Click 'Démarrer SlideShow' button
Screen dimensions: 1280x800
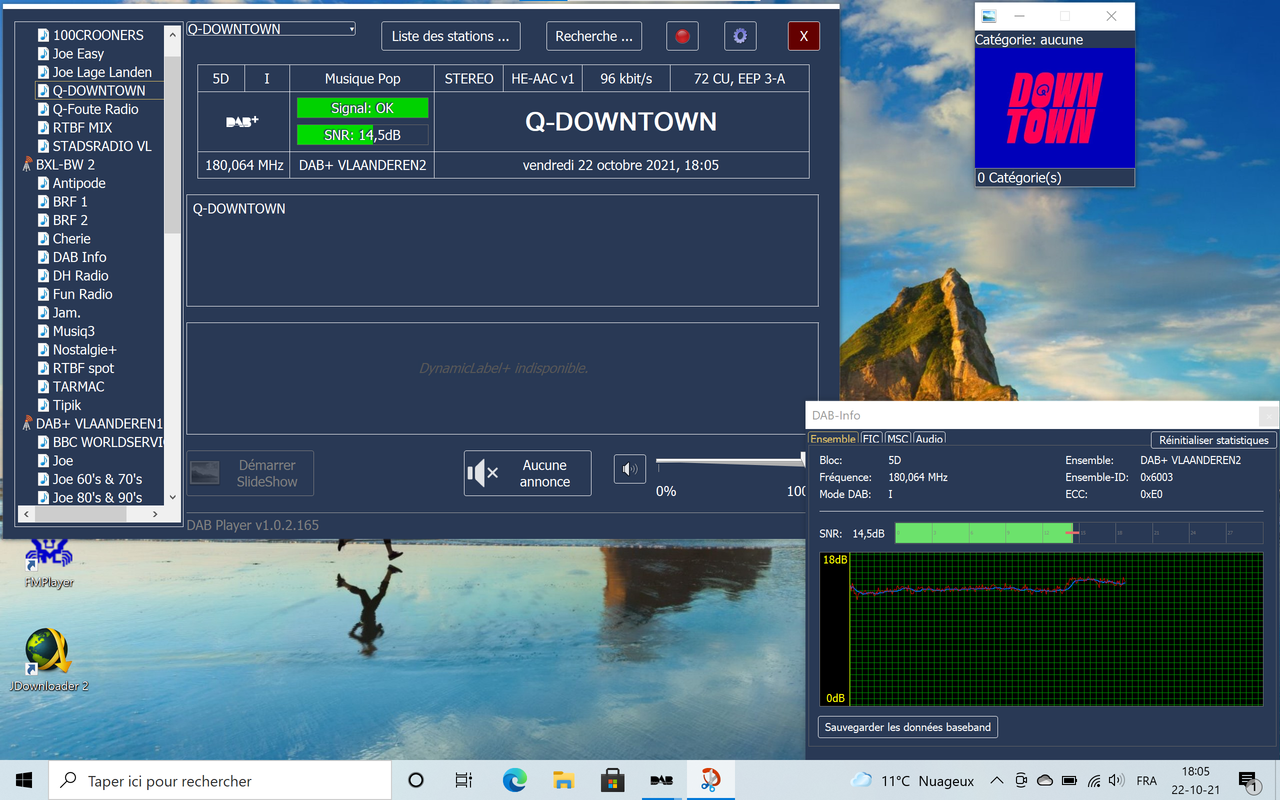click(x=250, y=473)
